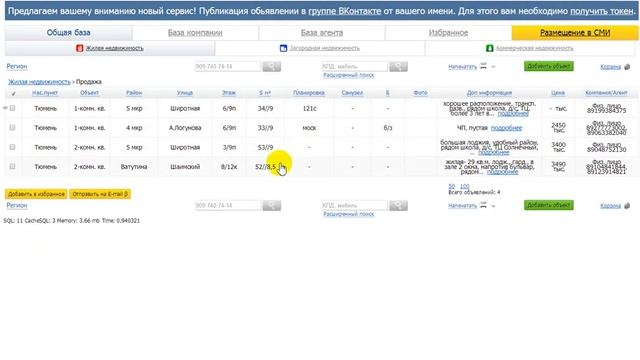Image resolution: width=640 pixels, height=360 pixels.
Task: Sort by the Доп.информация column header
Action: tap(489, 93)
